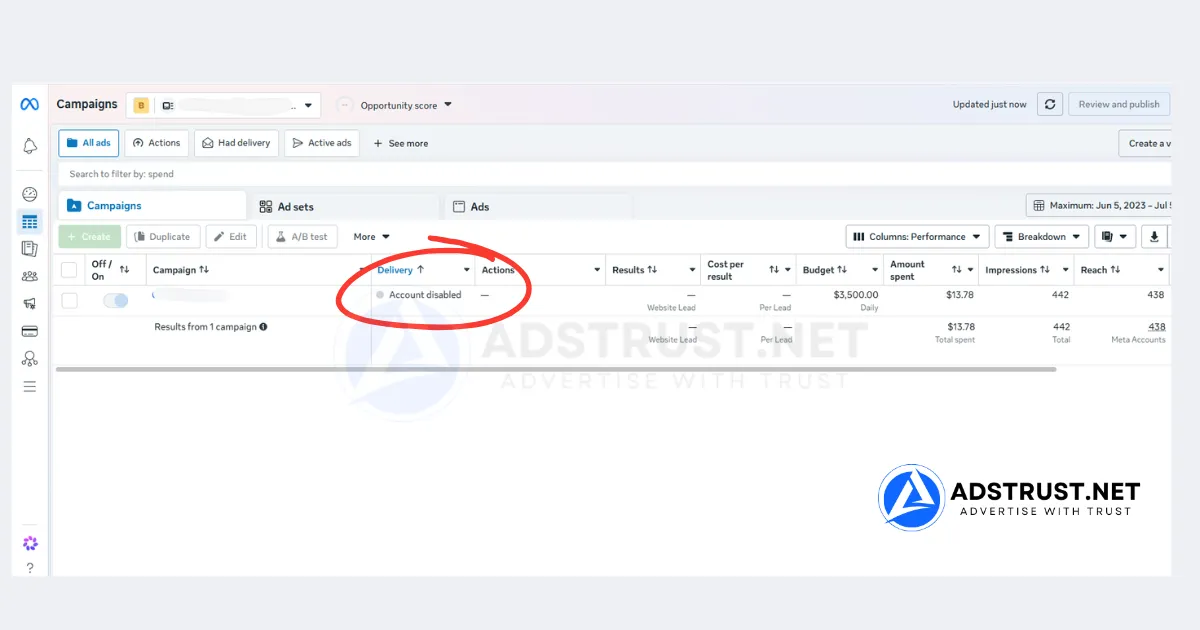Sort Cost per result arrows

pos(774,270)
